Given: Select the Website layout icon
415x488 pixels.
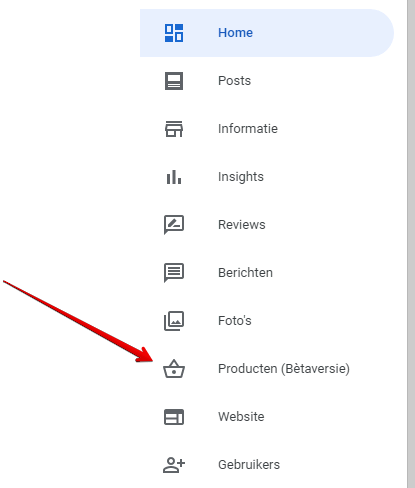Looking at the screenshot, I should point(174,417).
